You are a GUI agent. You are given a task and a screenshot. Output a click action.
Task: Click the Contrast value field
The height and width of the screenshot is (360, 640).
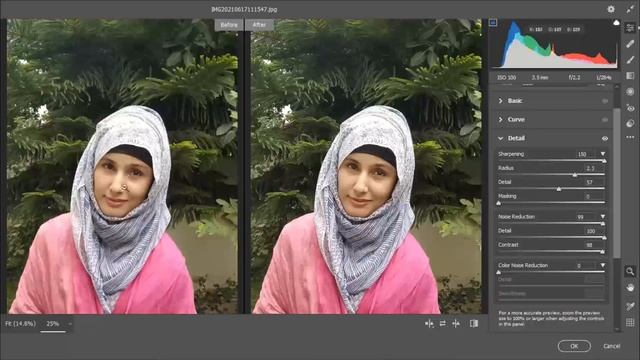[x=594, y=245]
